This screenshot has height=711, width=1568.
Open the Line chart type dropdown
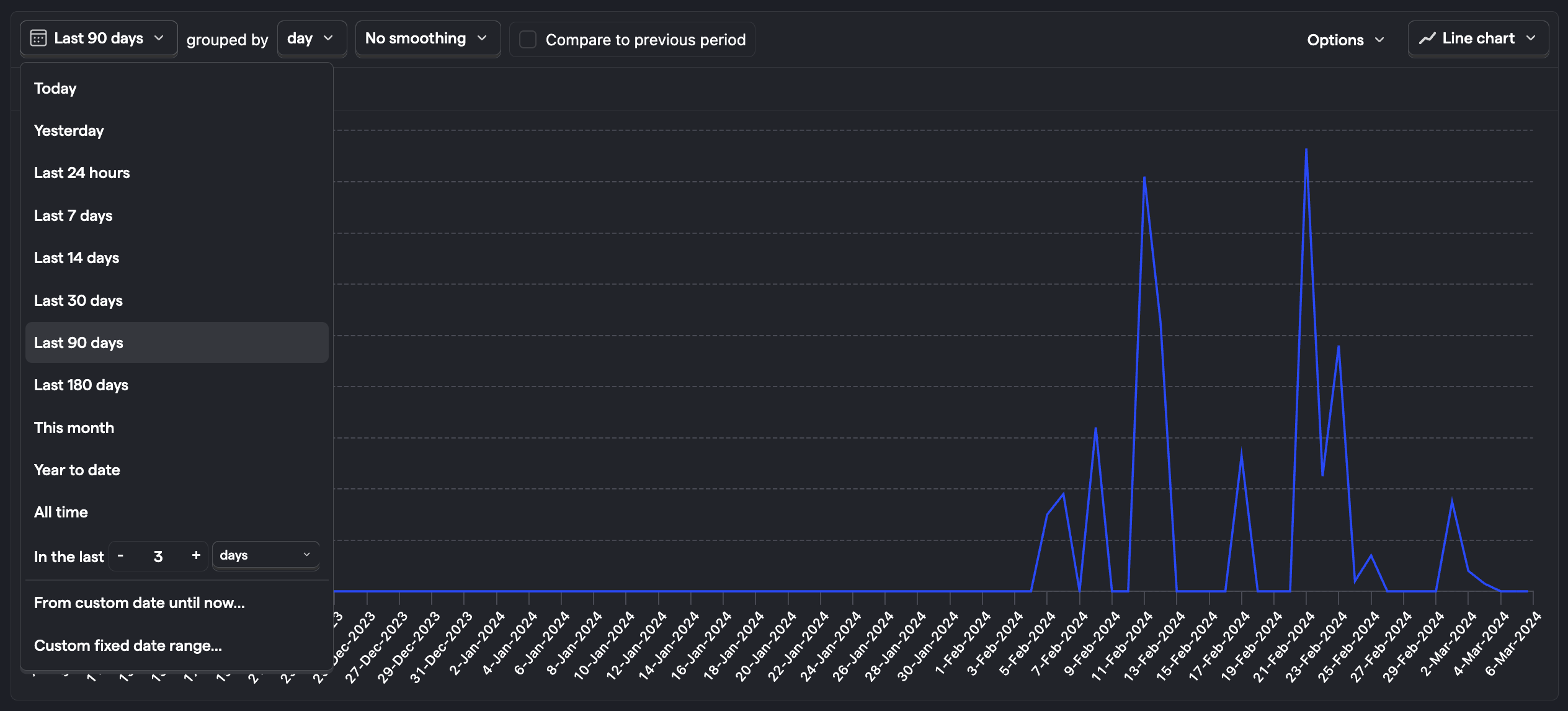click(1478, 38)
